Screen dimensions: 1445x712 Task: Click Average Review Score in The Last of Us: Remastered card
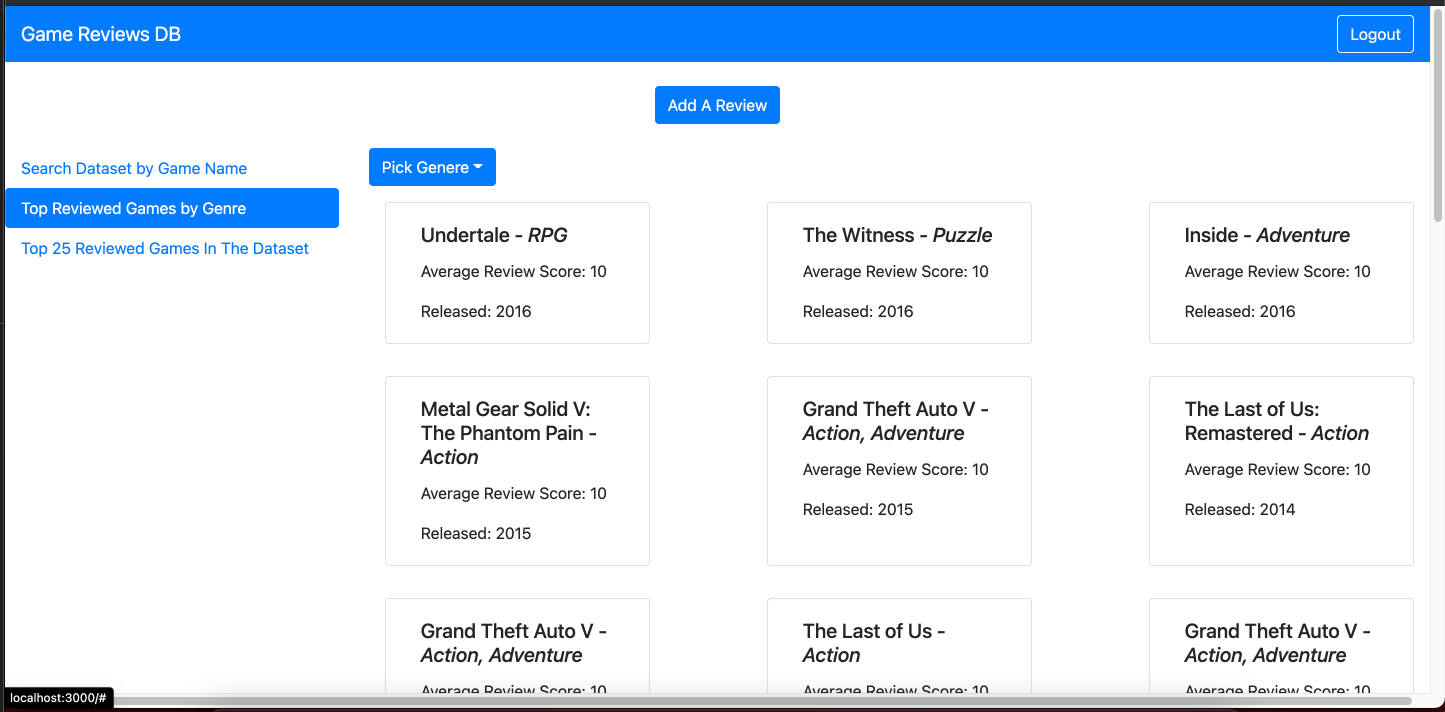[x=1277, y=470]
